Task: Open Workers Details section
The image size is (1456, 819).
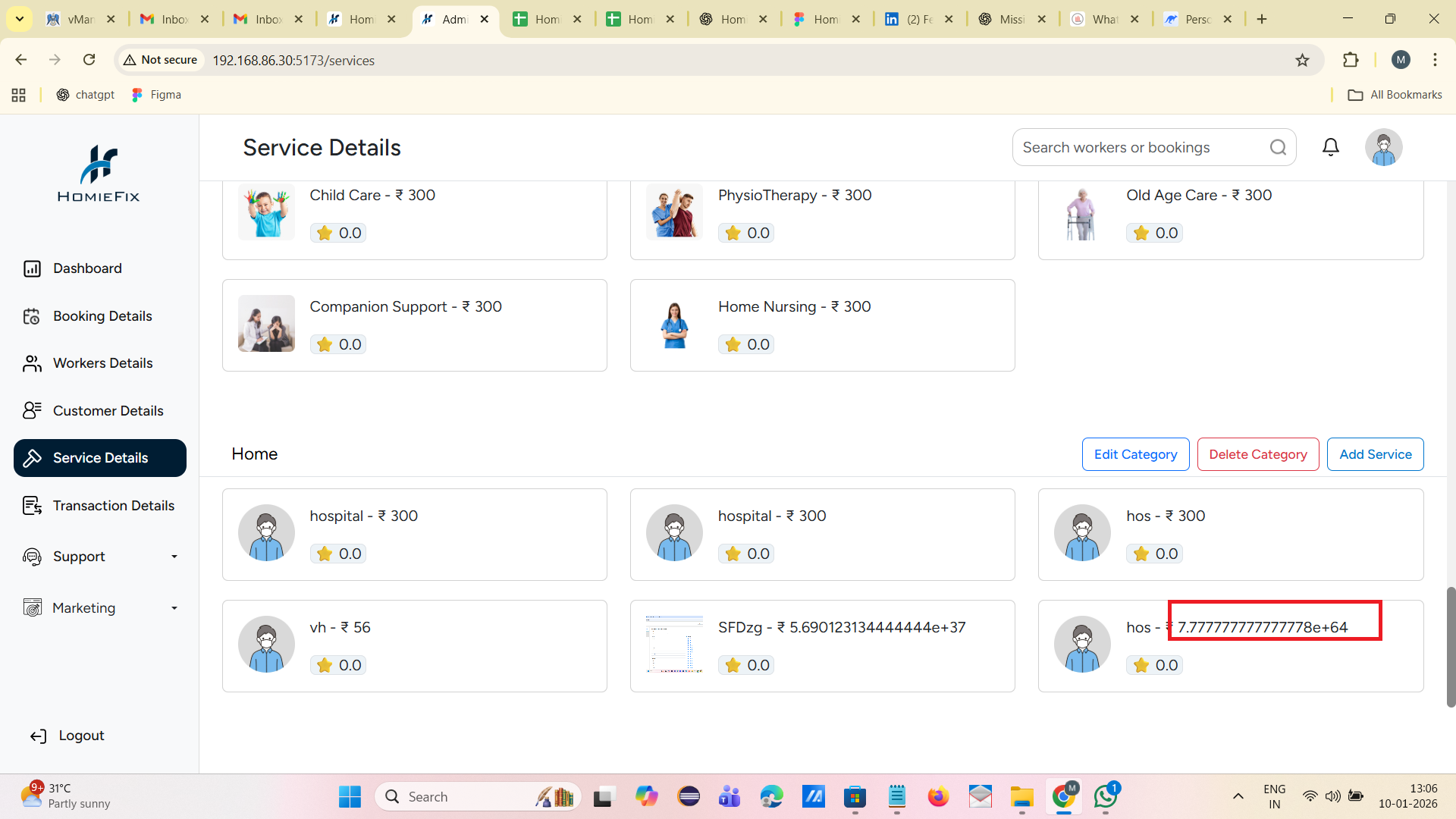Action: click(102, 363)
